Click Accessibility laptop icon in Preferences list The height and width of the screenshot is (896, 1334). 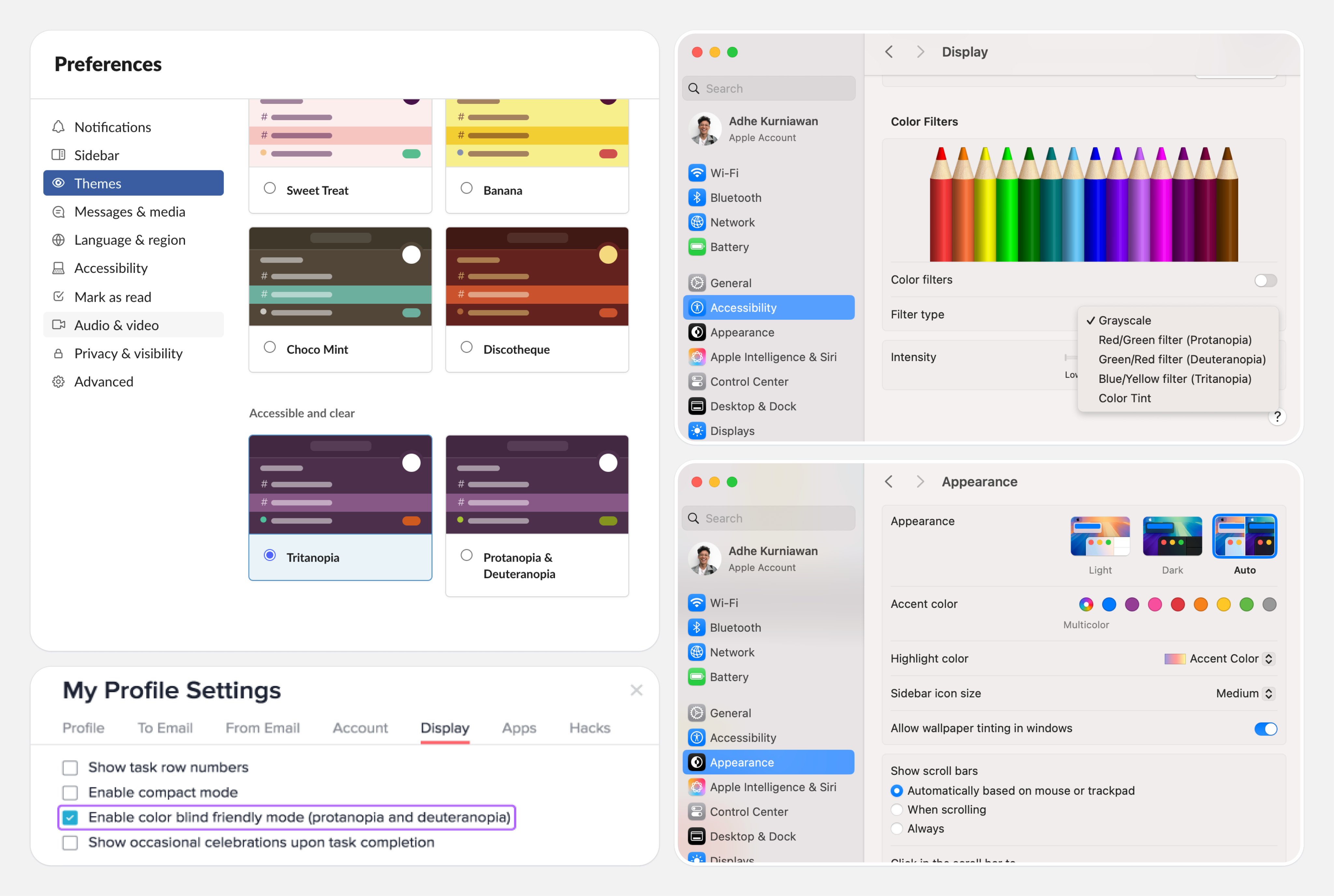coord(58,268)
